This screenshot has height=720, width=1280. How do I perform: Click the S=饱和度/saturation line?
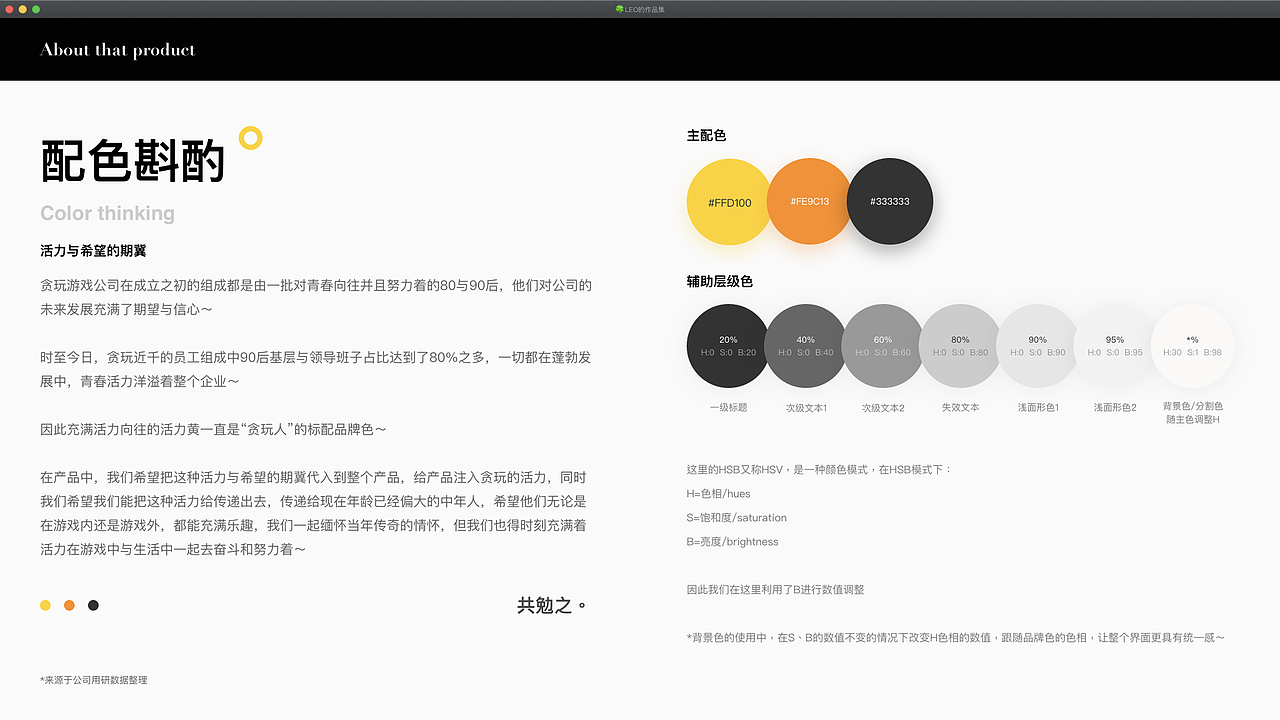737,518
